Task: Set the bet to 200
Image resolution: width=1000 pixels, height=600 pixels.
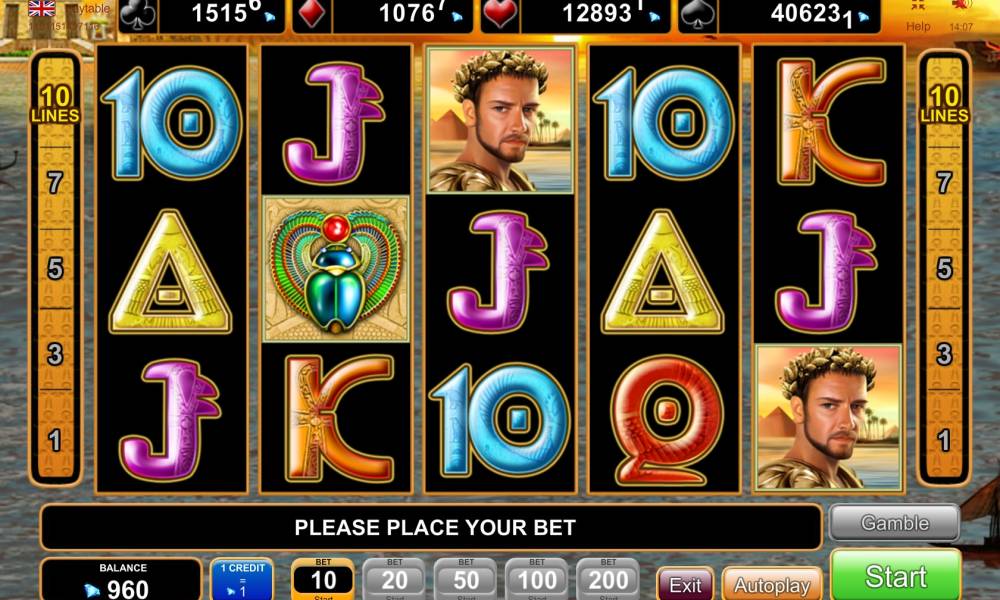Action: coord(608,579)
